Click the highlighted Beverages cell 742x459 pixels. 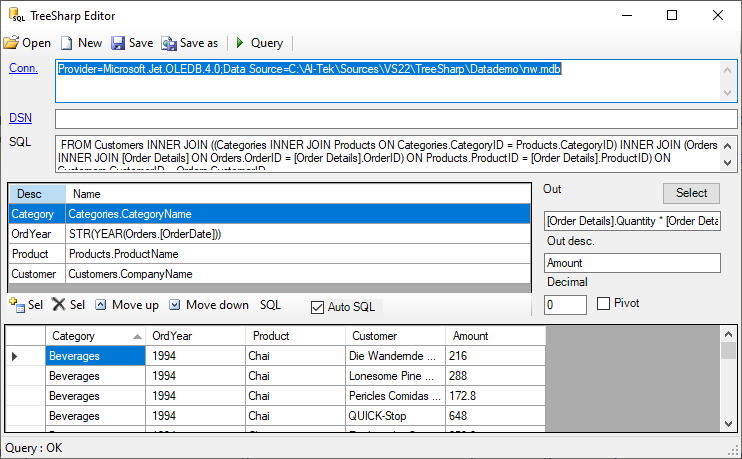96,356
